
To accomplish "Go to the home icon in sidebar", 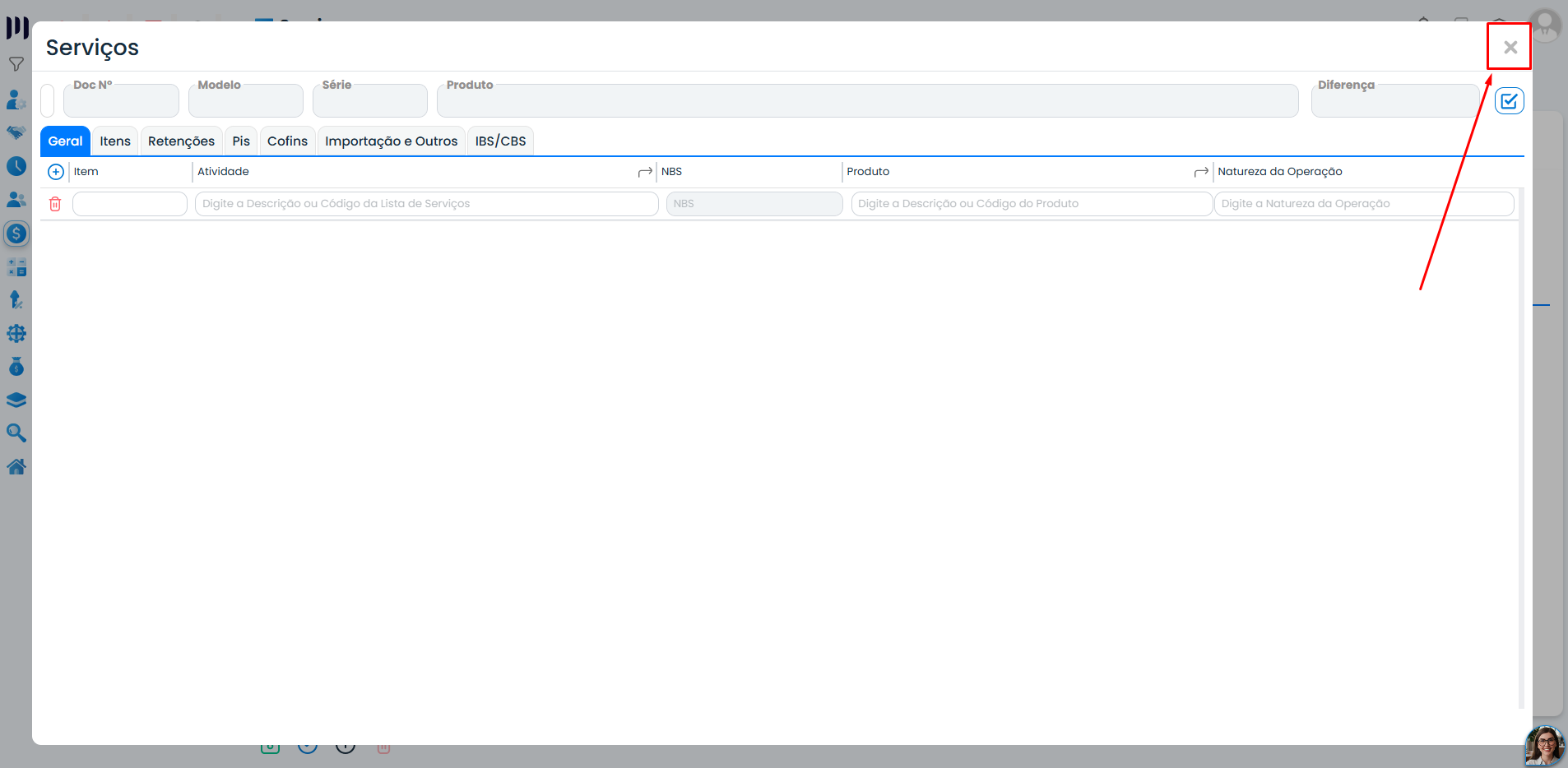I will tap(16, 467).
